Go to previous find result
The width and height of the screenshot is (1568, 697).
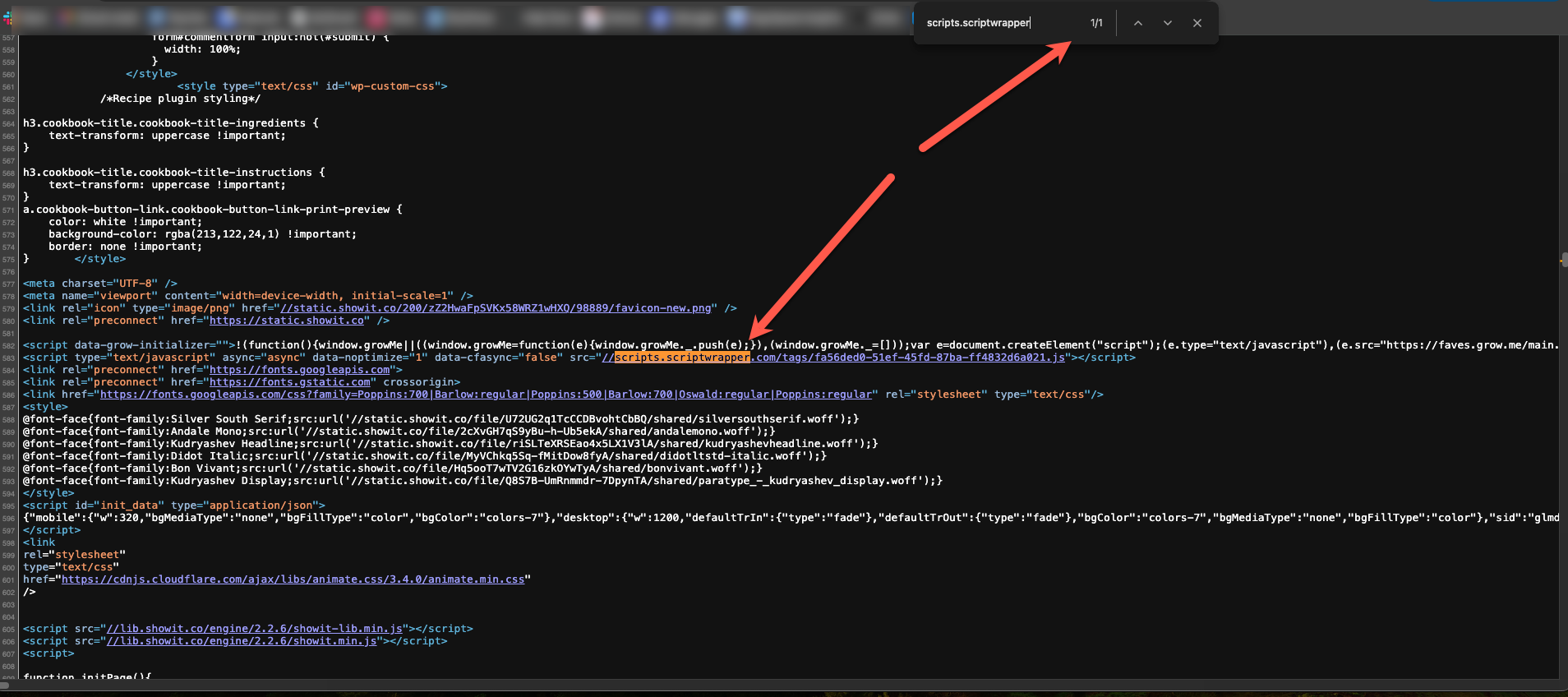(x=1137, y=23)
